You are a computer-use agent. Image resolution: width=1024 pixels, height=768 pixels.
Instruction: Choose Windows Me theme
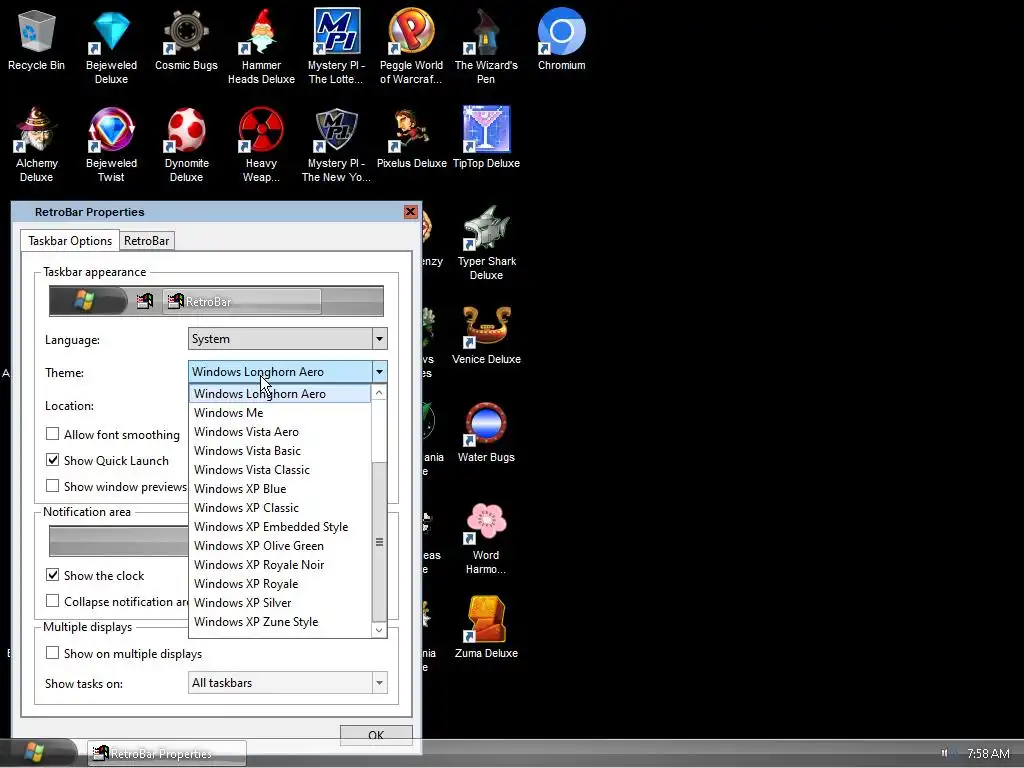pos(280,413)
